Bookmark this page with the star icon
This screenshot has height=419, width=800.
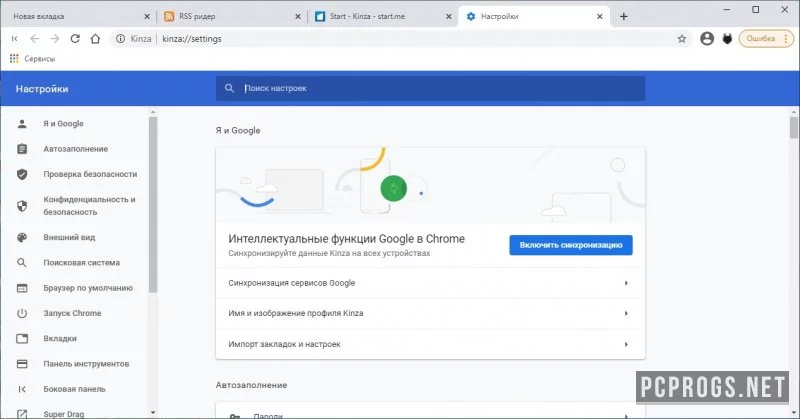pos(682,39)
